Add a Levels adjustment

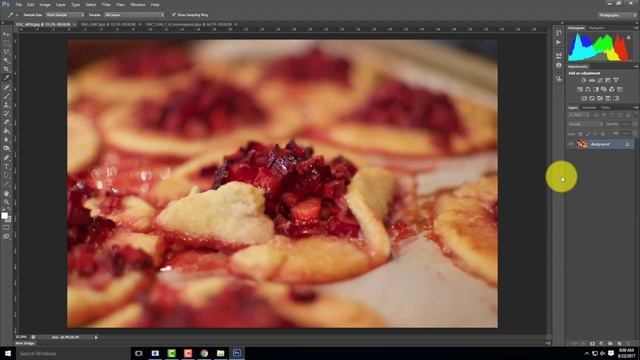(592, 80)
